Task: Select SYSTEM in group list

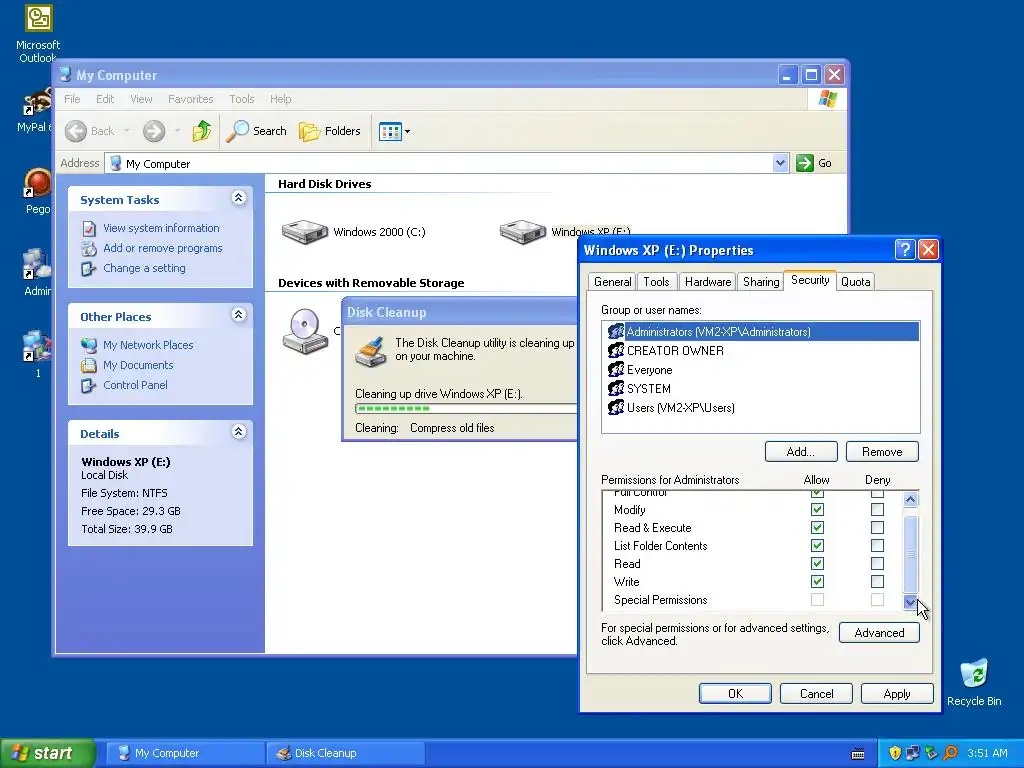Action: (x=761, y=389)
